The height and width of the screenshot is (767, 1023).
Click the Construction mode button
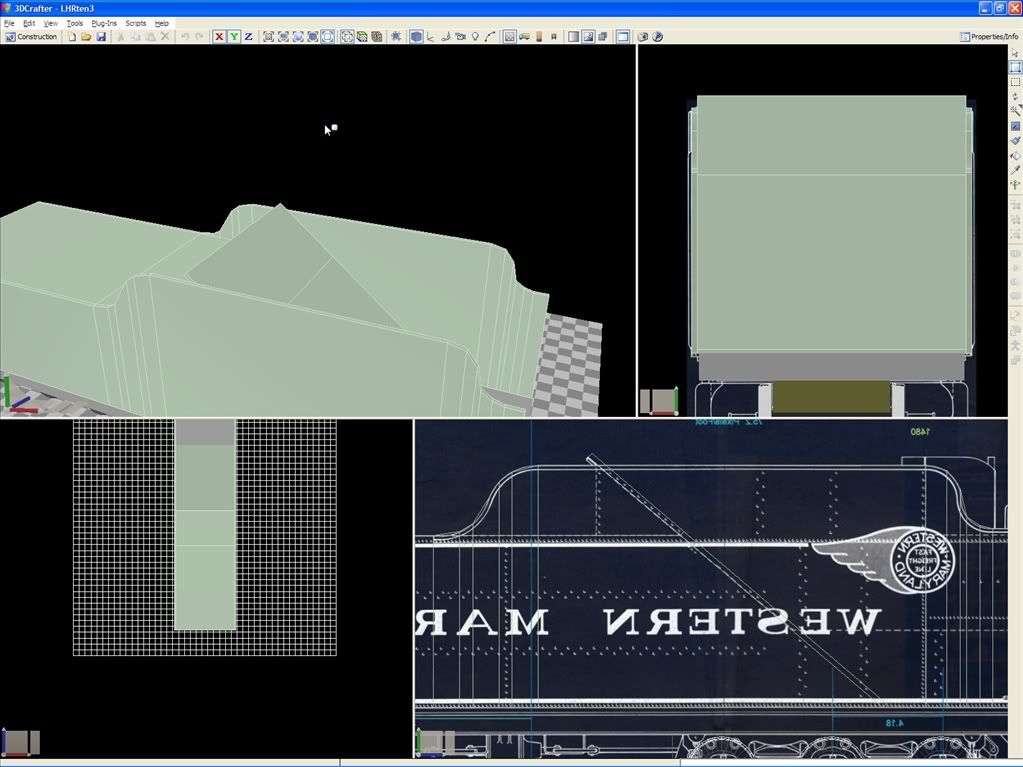click(x=31, y=37)
